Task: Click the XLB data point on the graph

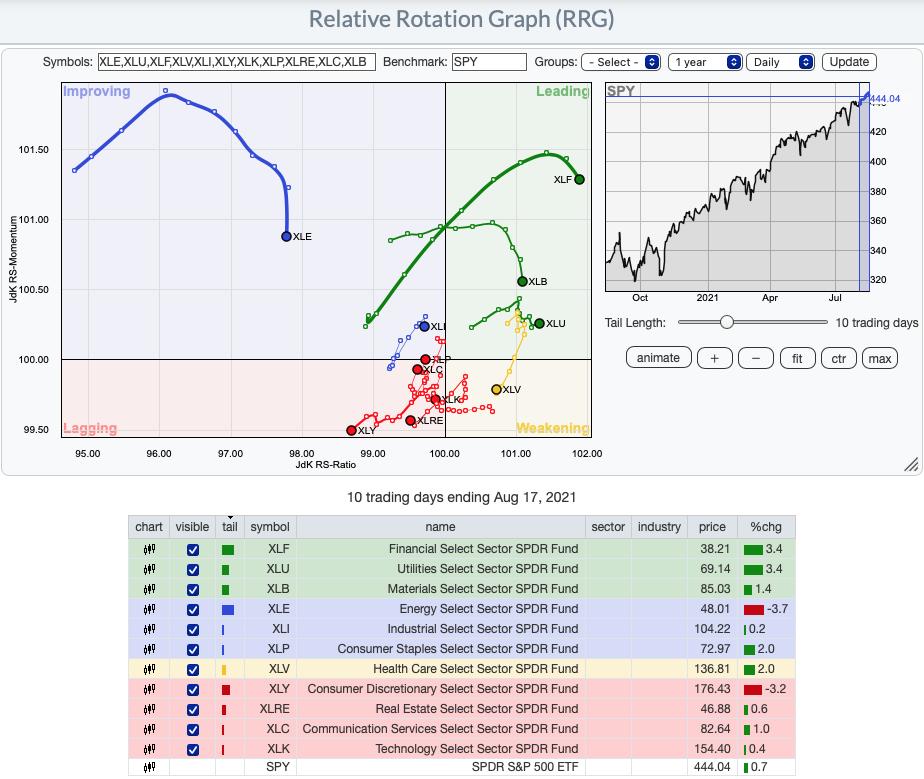Action: pyautogui.click(x=522, y=282)
